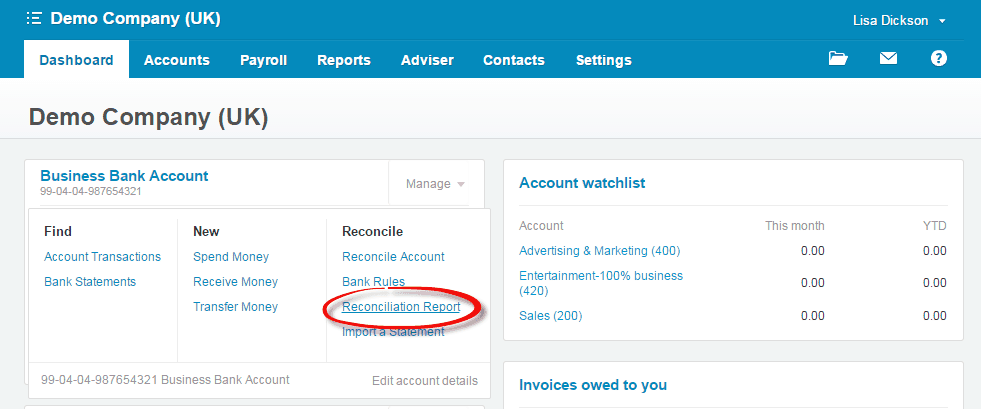Click the This month column header

coord(795,226)
